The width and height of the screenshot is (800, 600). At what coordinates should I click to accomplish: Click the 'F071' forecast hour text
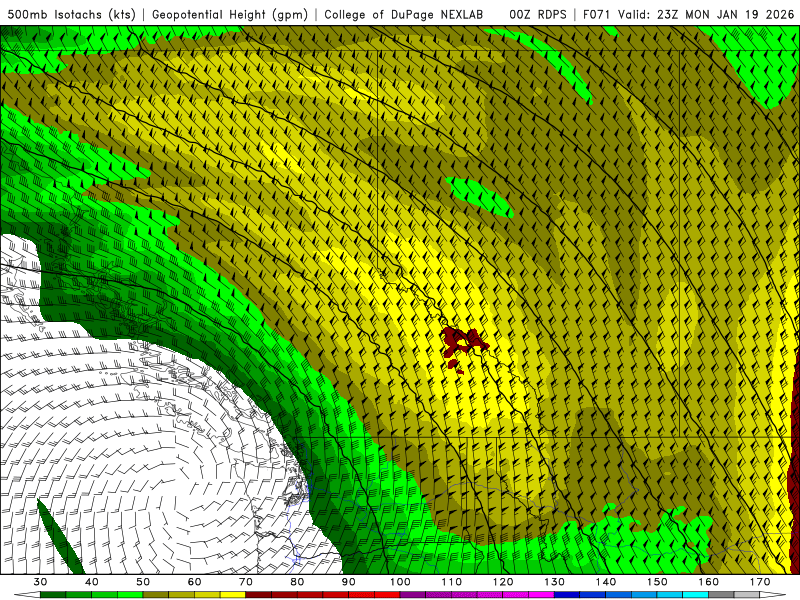(x=597, y=14)
